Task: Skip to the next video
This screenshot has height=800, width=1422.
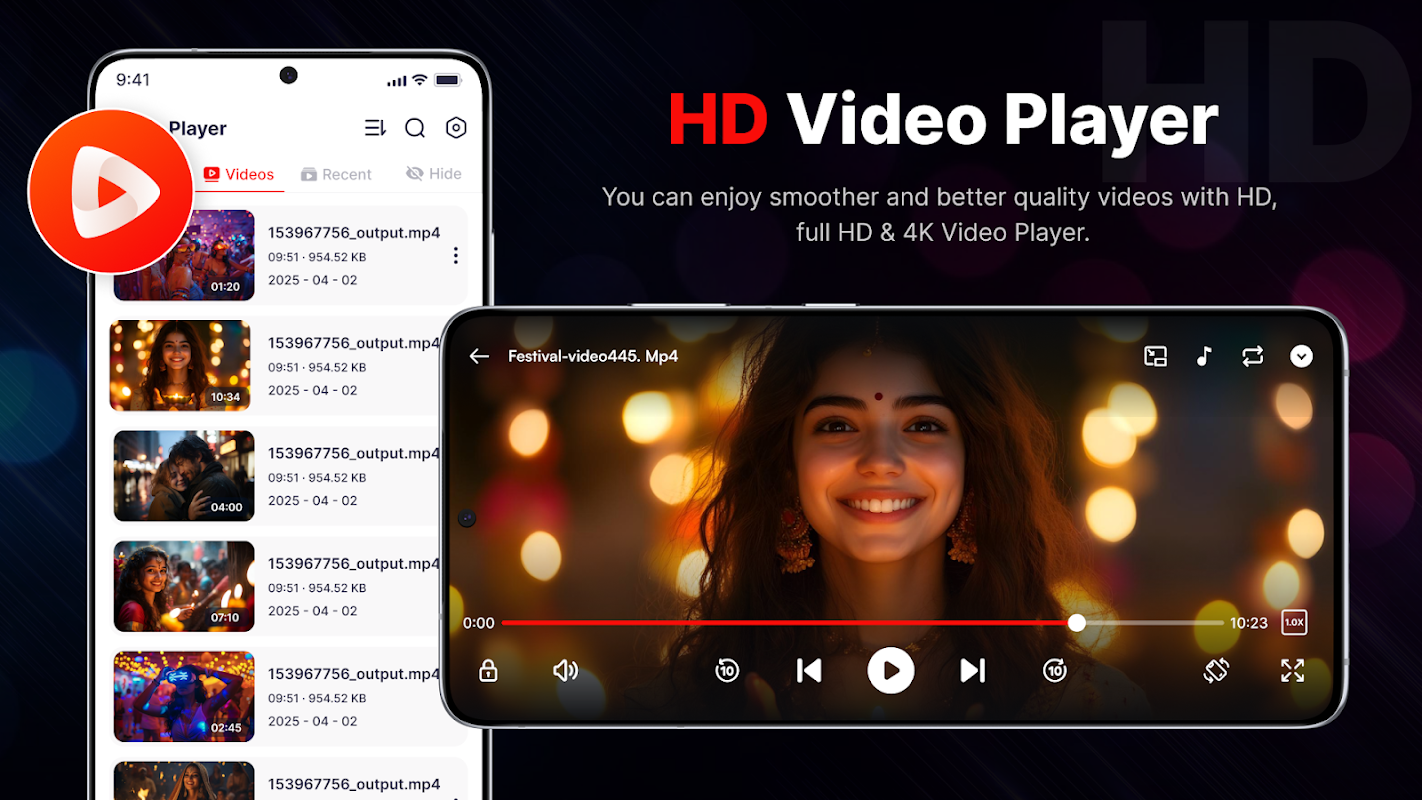Action: (x=973, y=670)
